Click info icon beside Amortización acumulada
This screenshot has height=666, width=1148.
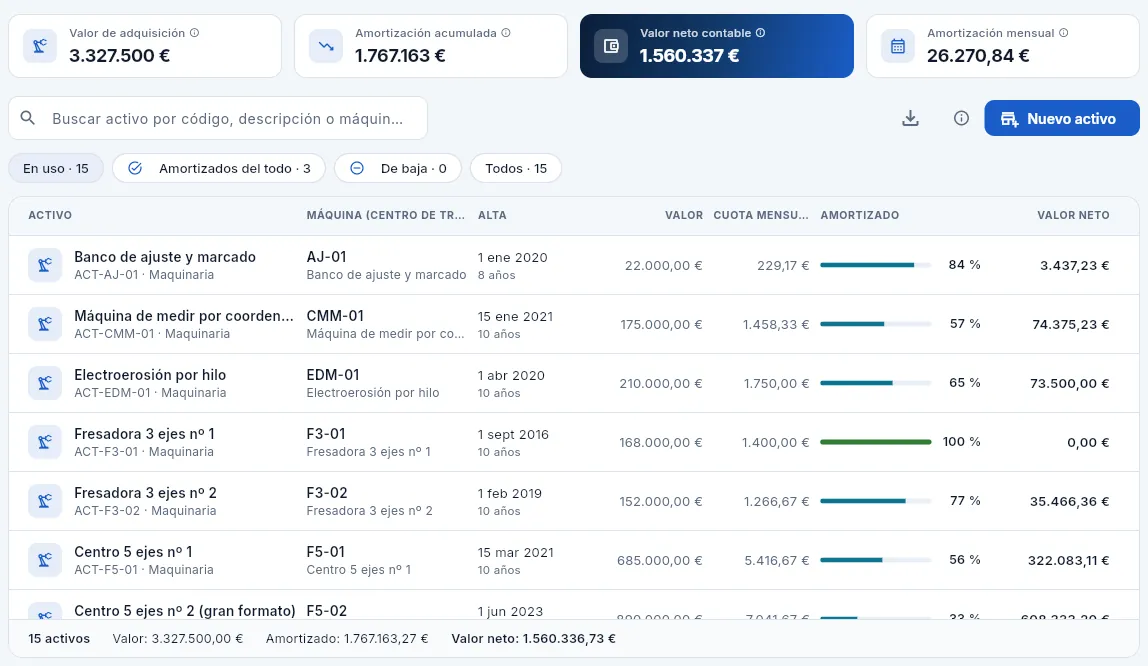pos(506,33)
